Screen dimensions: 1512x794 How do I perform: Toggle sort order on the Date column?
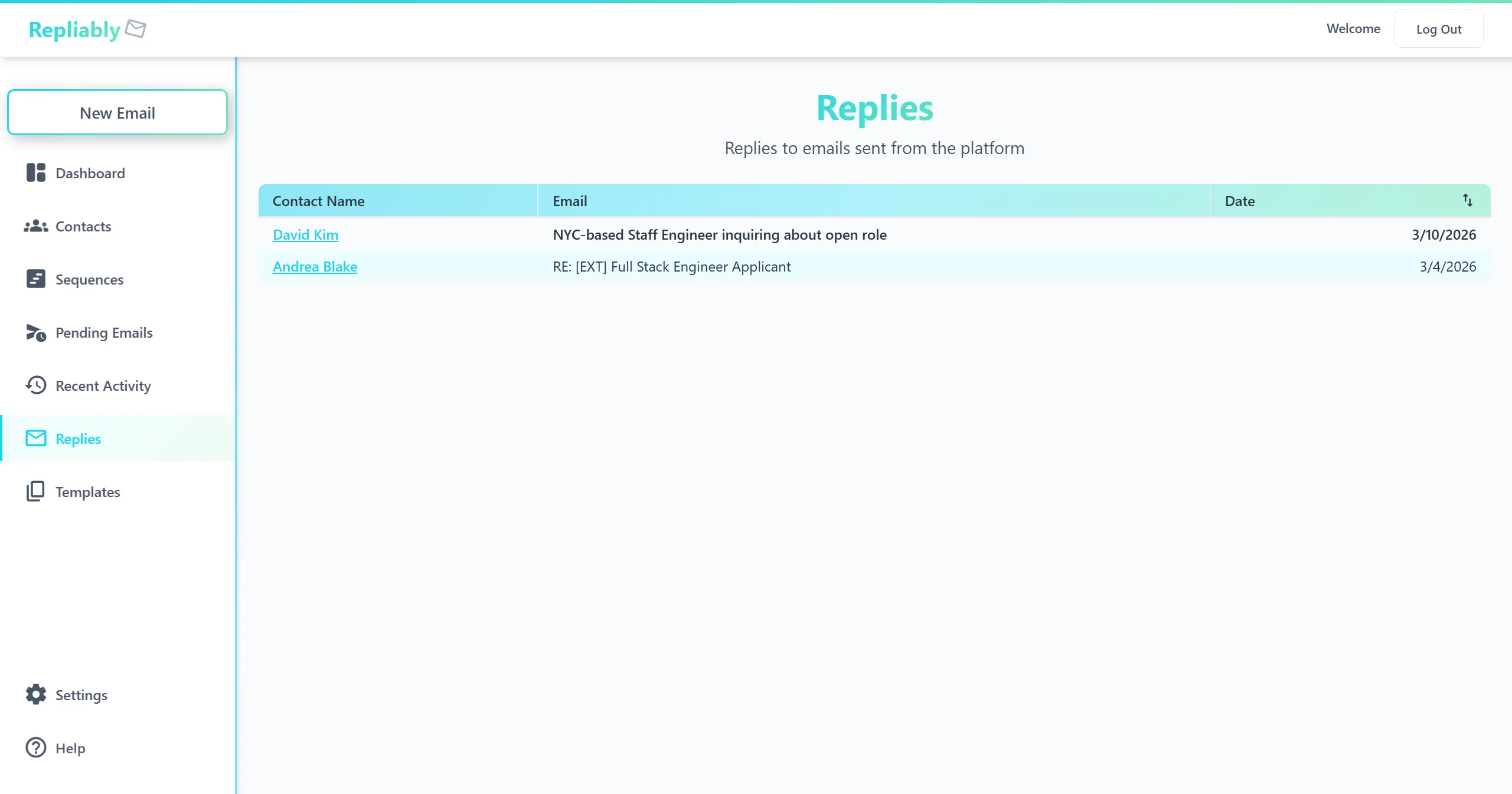pyautogui.click(x=1467, y=200)
